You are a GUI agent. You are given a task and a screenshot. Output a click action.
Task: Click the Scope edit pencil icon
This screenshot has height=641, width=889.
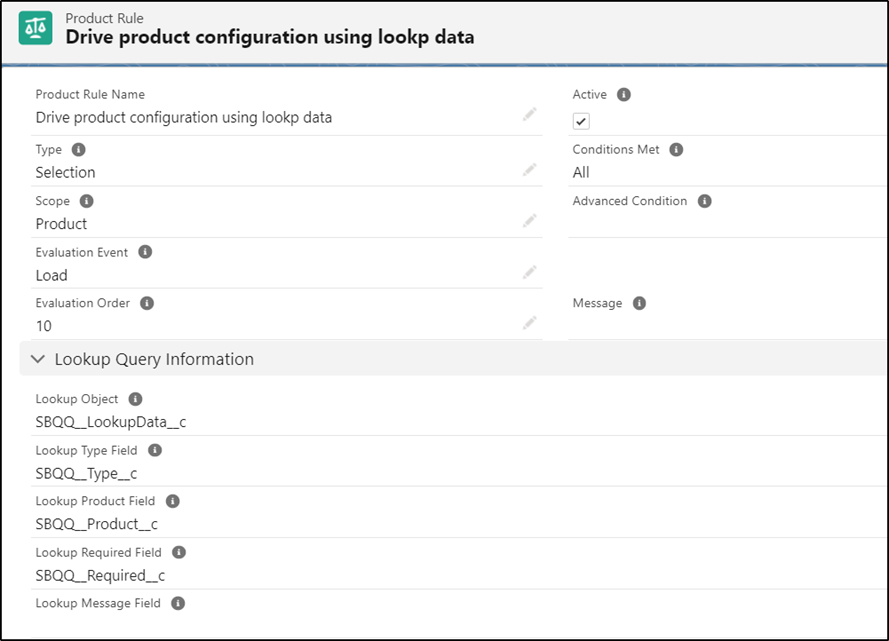pyautogui.click(x=530, y=222)
